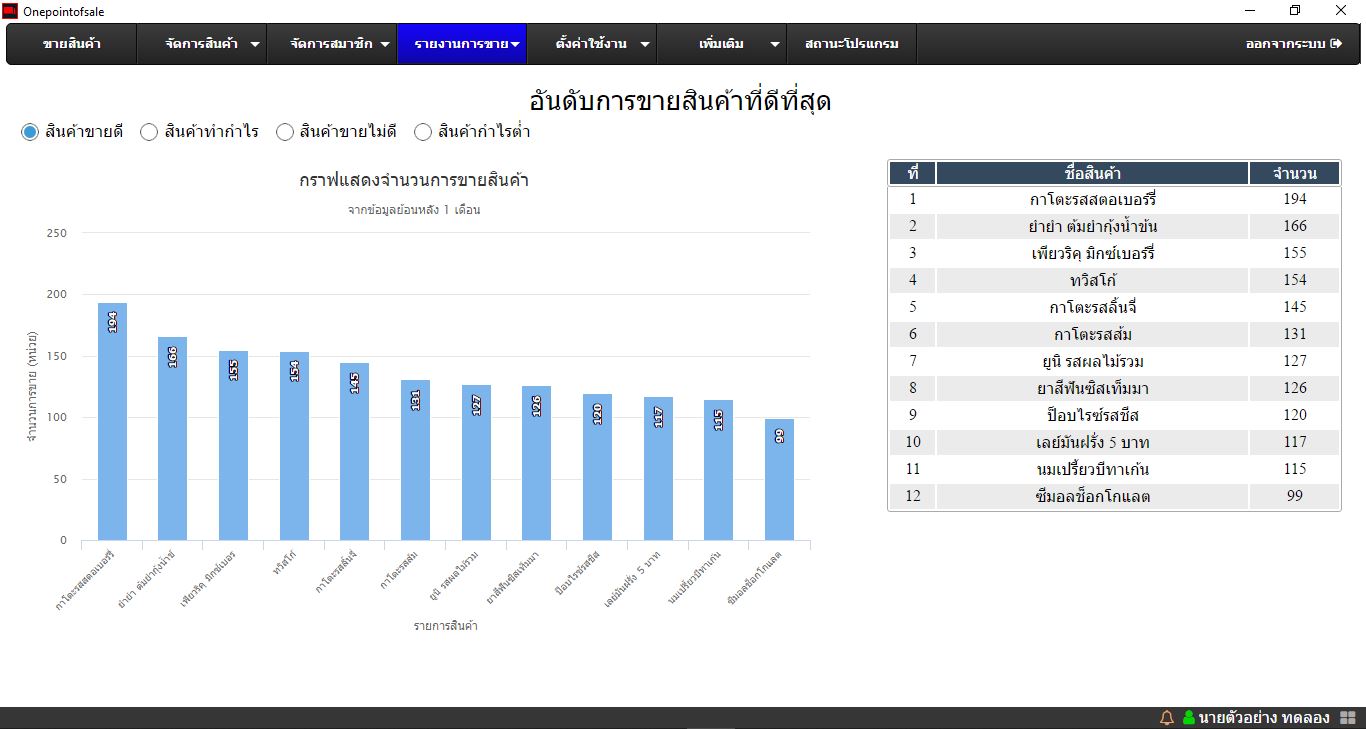
Task: Go to the ขายสินค้า menu item
Action: 72,44
